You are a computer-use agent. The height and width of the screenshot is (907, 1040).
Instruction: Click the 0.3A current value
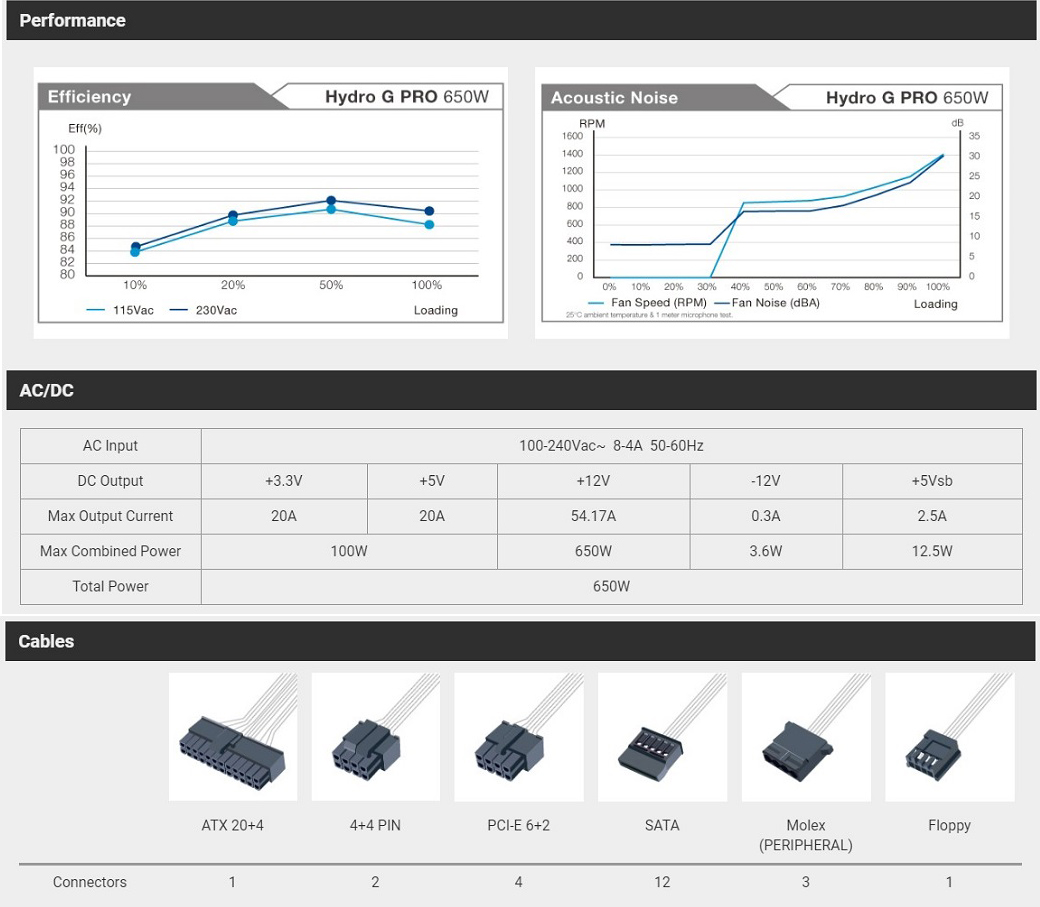coord(766,516)
